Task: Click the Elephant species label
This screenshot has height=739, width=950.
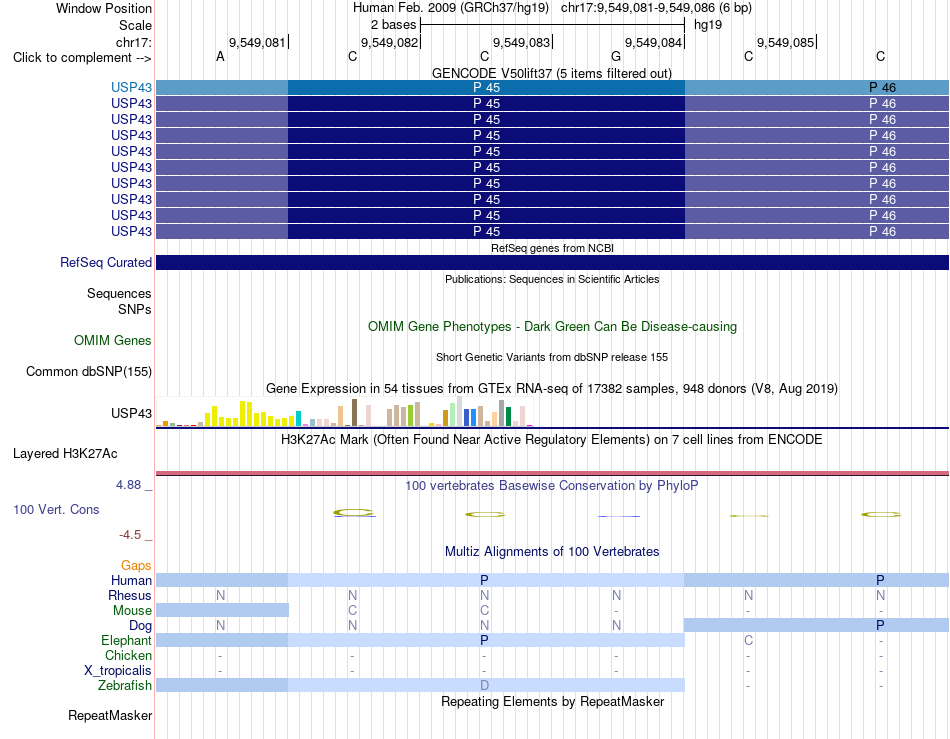Action: point(126,640)
